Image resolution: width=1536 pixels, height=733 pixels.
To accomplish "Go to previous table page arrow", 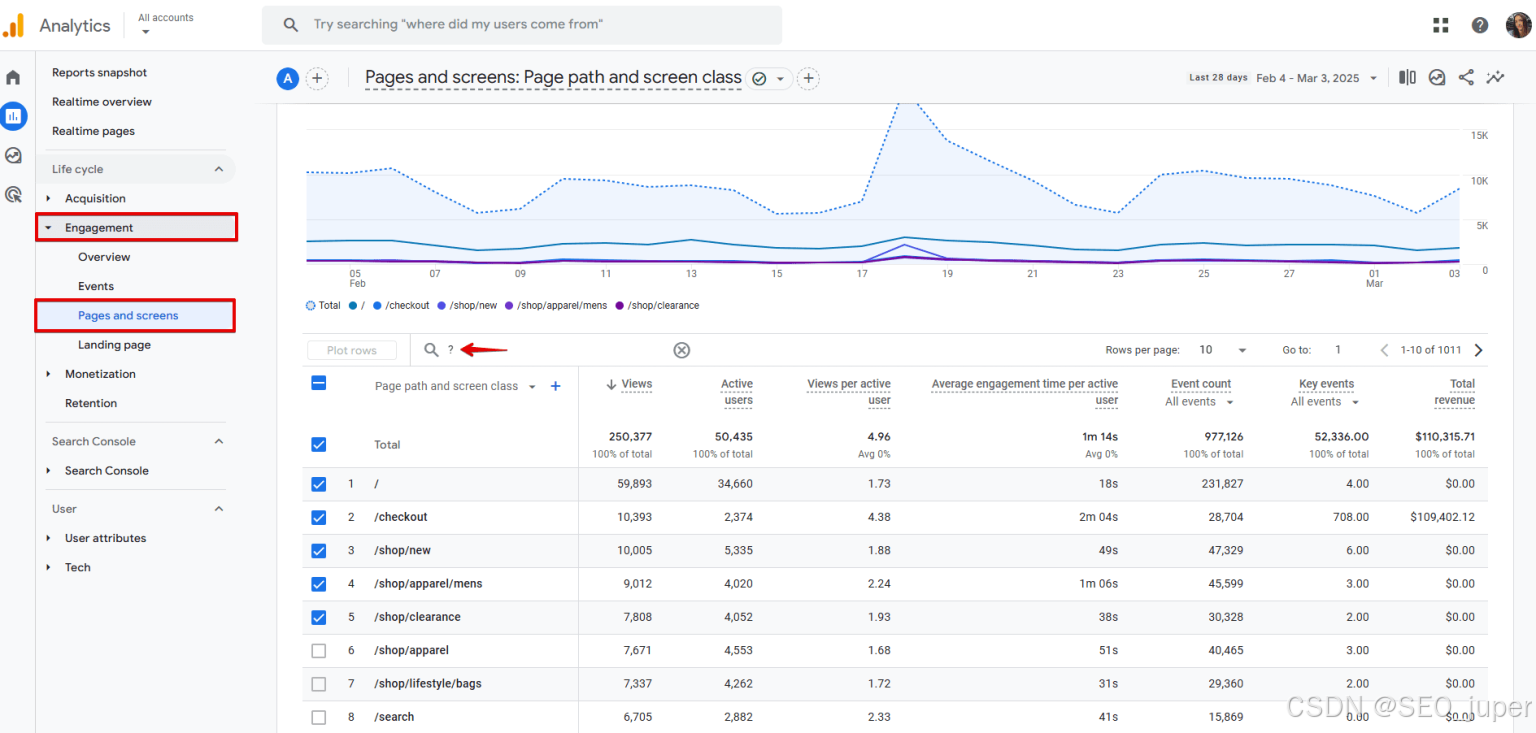I will [1385, 350].
